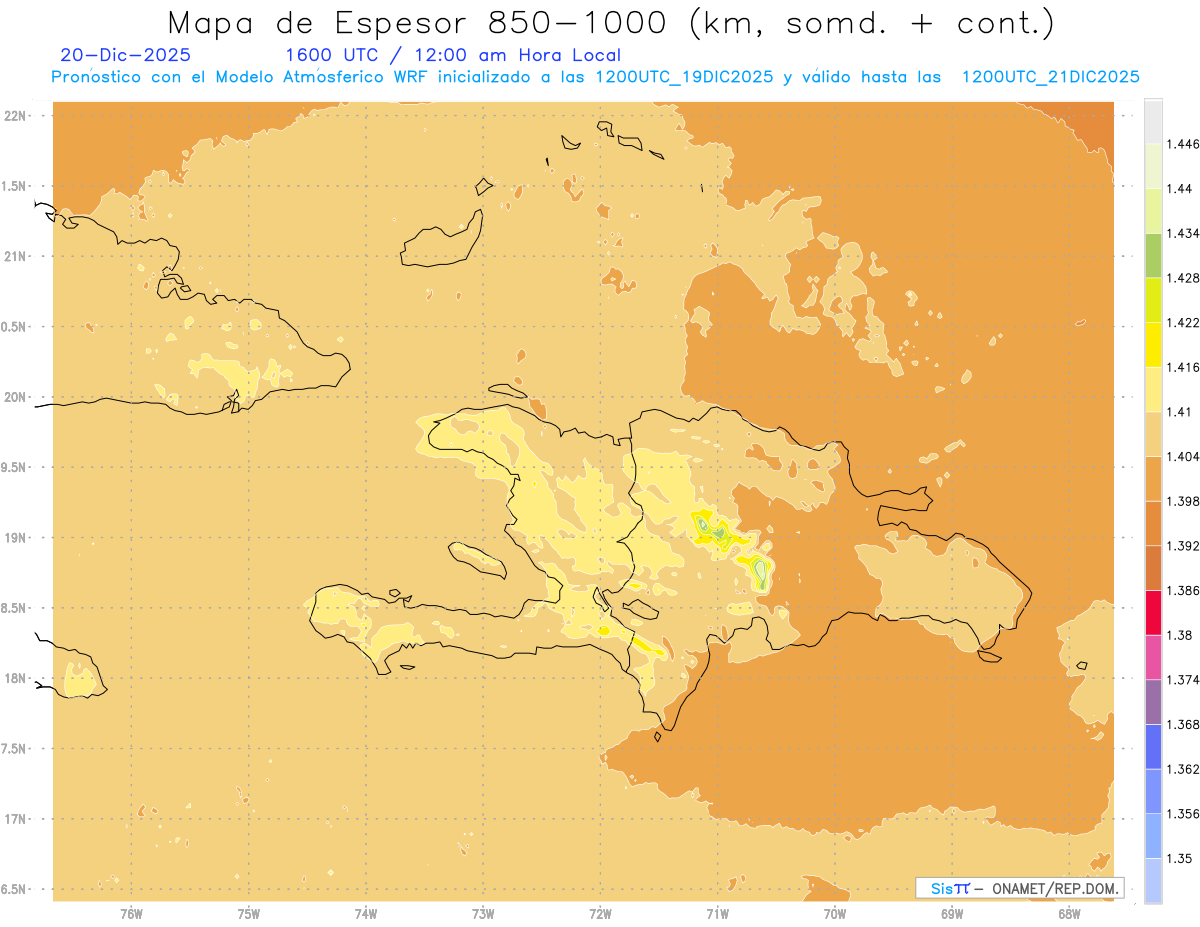Click the legend value '1.386'

1184,590
